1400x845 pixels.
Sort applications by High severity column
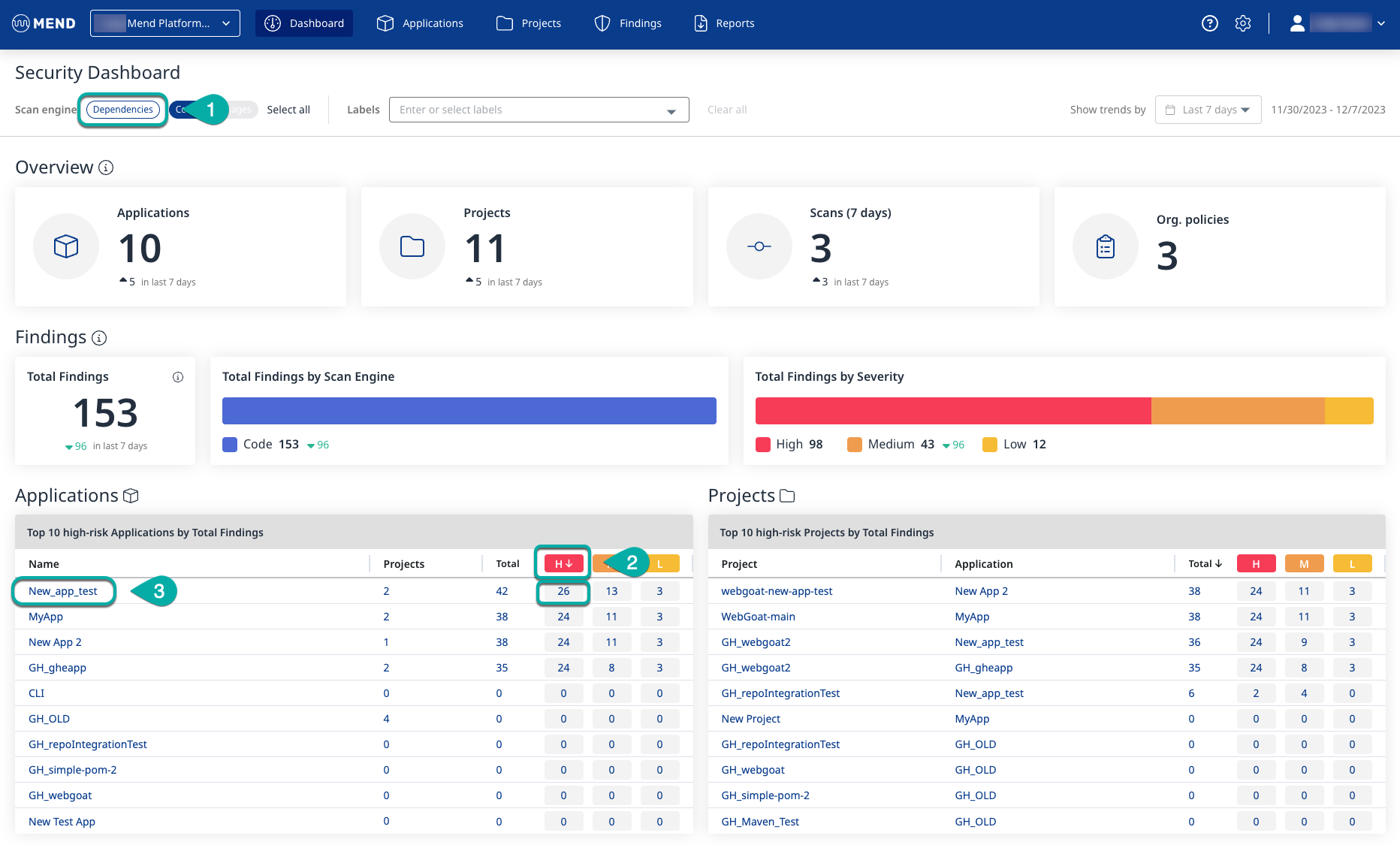563,564
